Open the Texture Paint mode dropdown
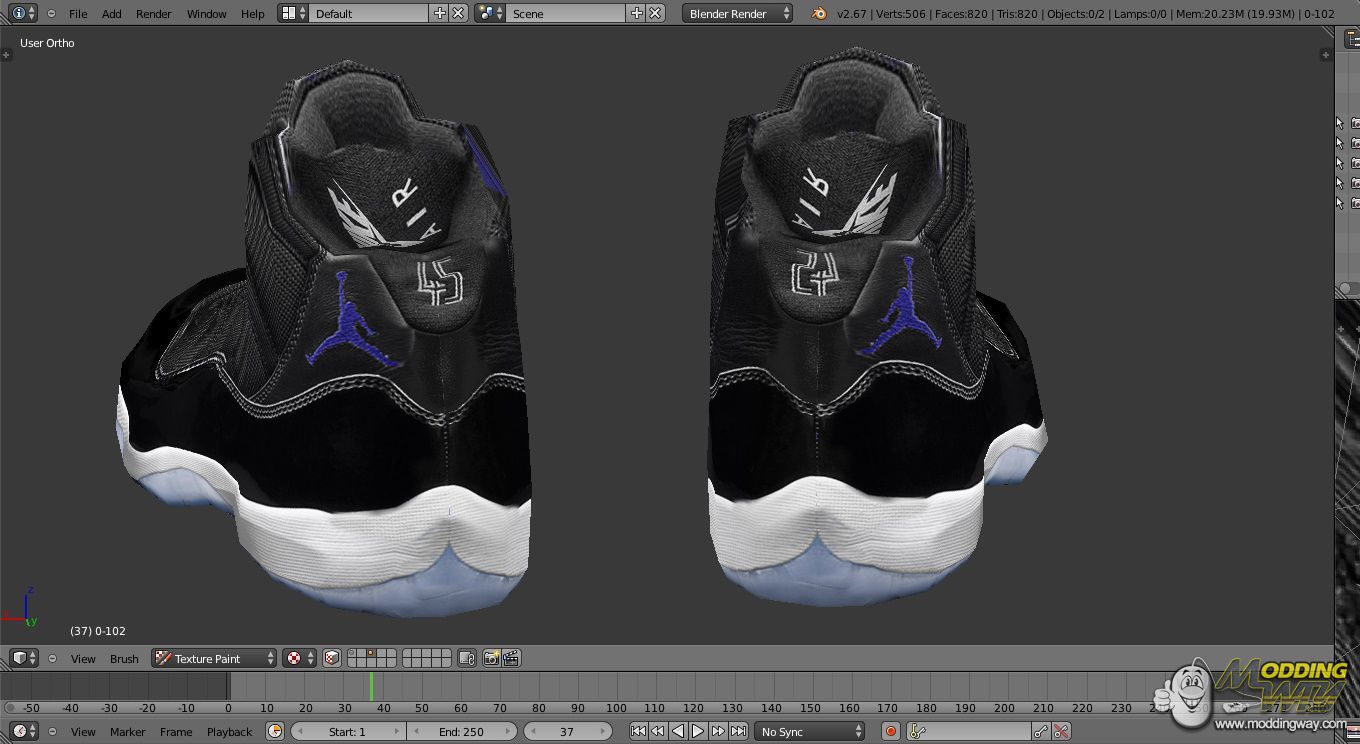The image size is (1360, 744). tap(214, 658)
